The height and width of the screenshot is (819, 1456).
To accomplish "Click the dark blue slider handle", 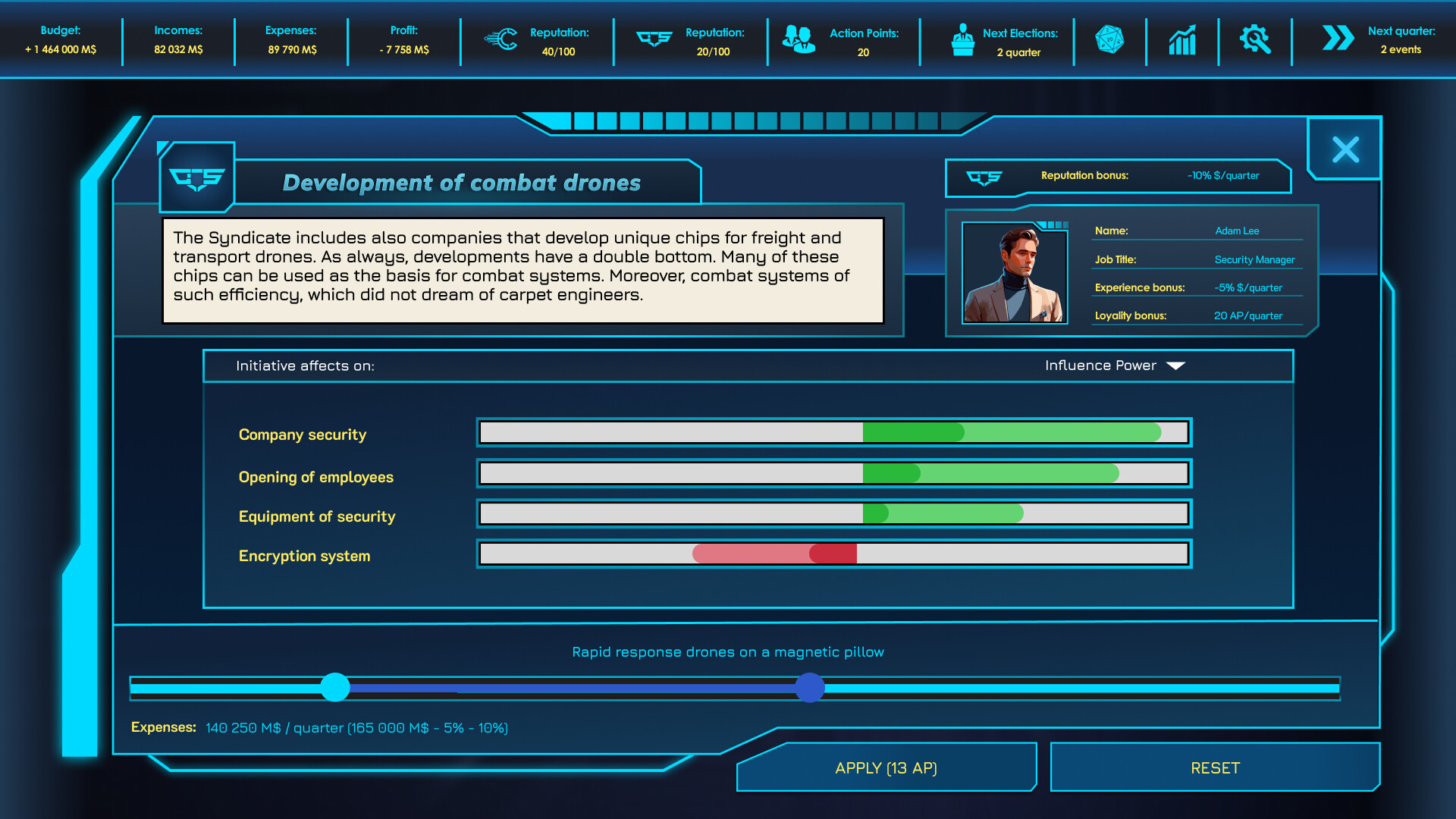I will (x=810, y=687).
